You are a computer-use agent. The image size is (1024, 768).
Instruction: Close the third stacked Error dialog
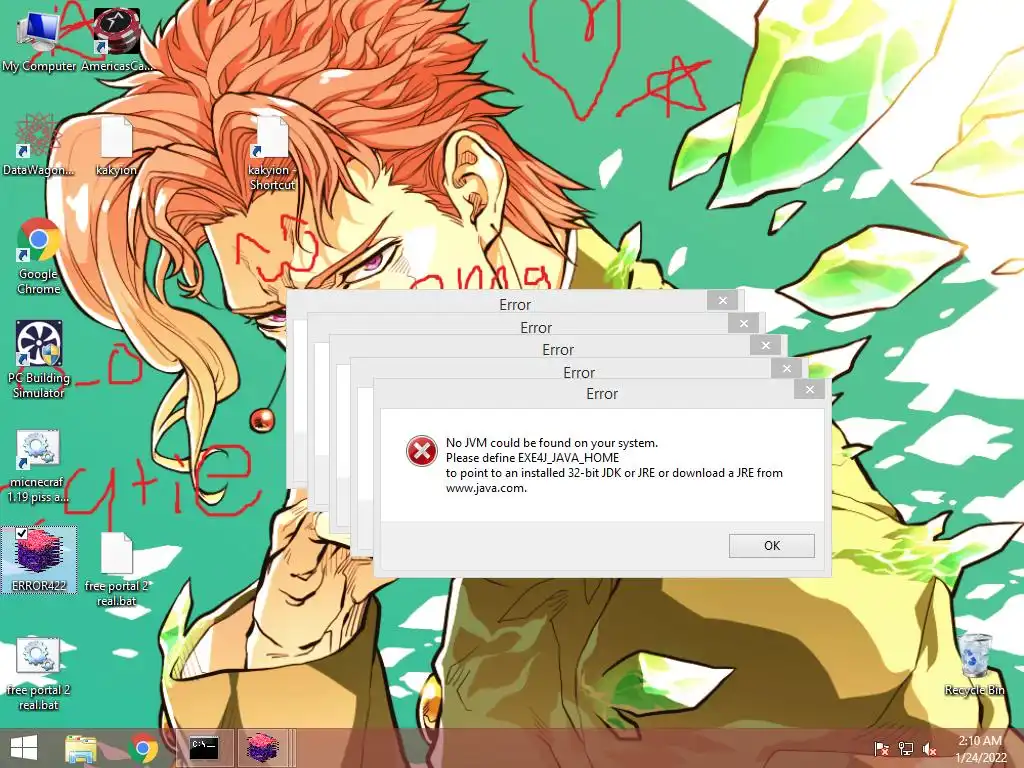[x=765, y=345]
